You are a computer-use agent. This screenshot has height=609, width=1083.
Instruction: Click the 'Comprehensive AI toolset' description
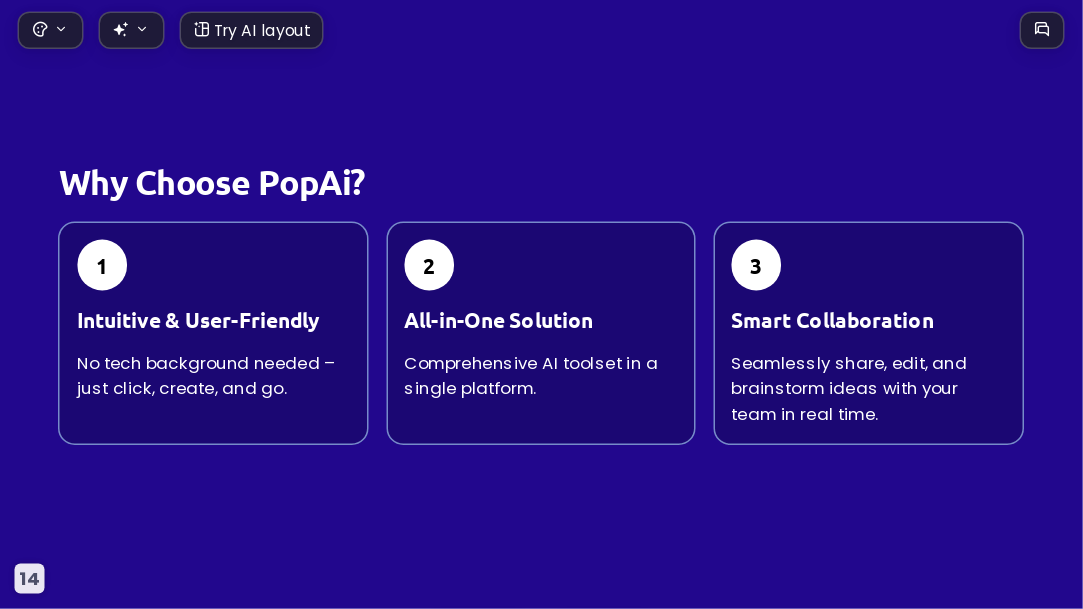pos(530,376)
